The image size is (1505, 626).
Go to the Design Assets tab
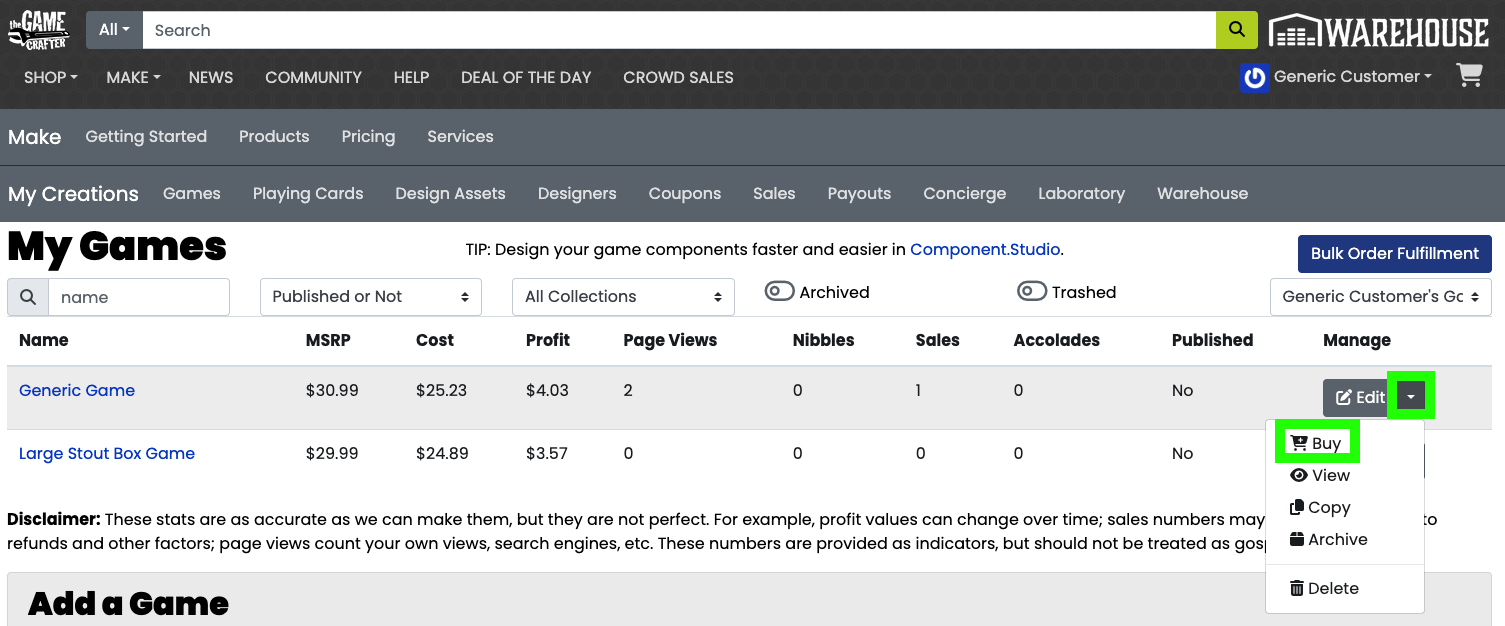[x=450, y=193]
